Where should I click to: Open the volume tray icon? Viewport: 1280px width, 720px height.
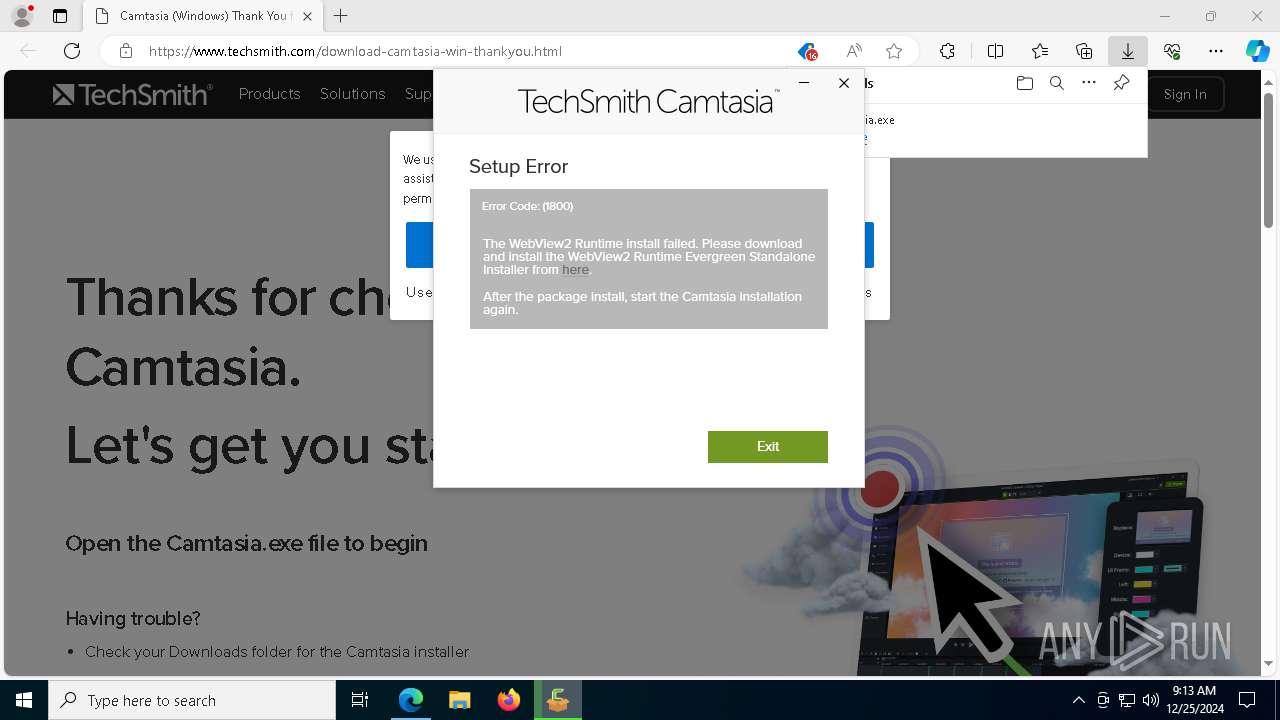[1150, 700]
